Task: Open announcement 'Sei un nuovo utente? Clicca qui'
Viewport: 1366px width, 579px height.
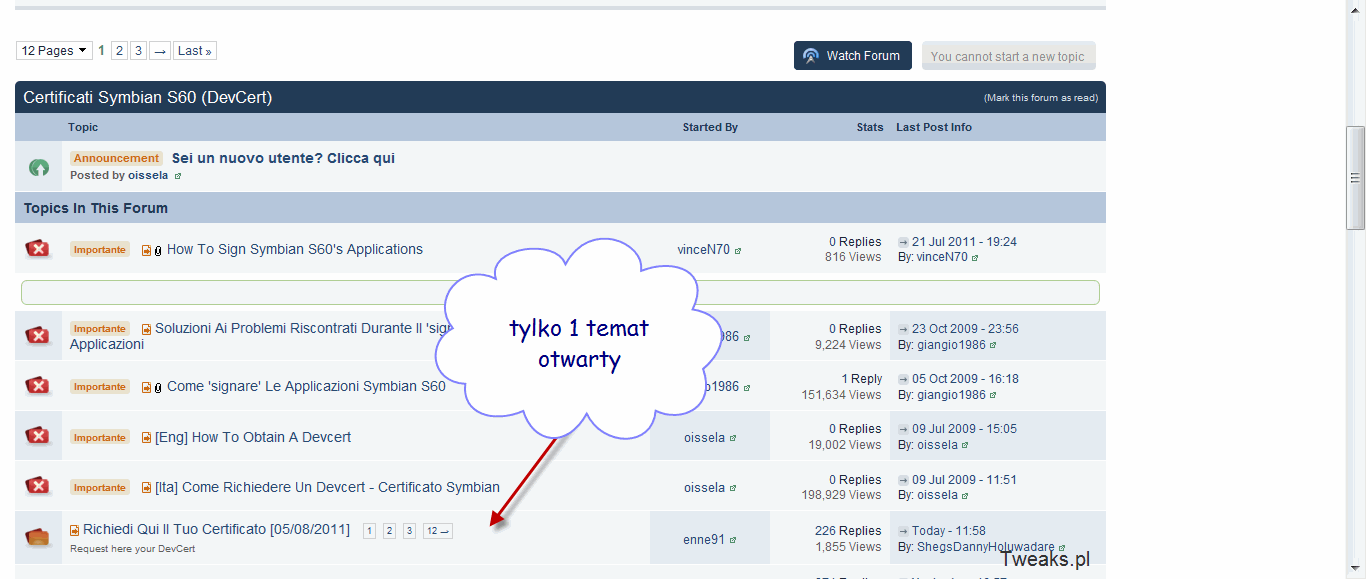Action: (283, 158)
